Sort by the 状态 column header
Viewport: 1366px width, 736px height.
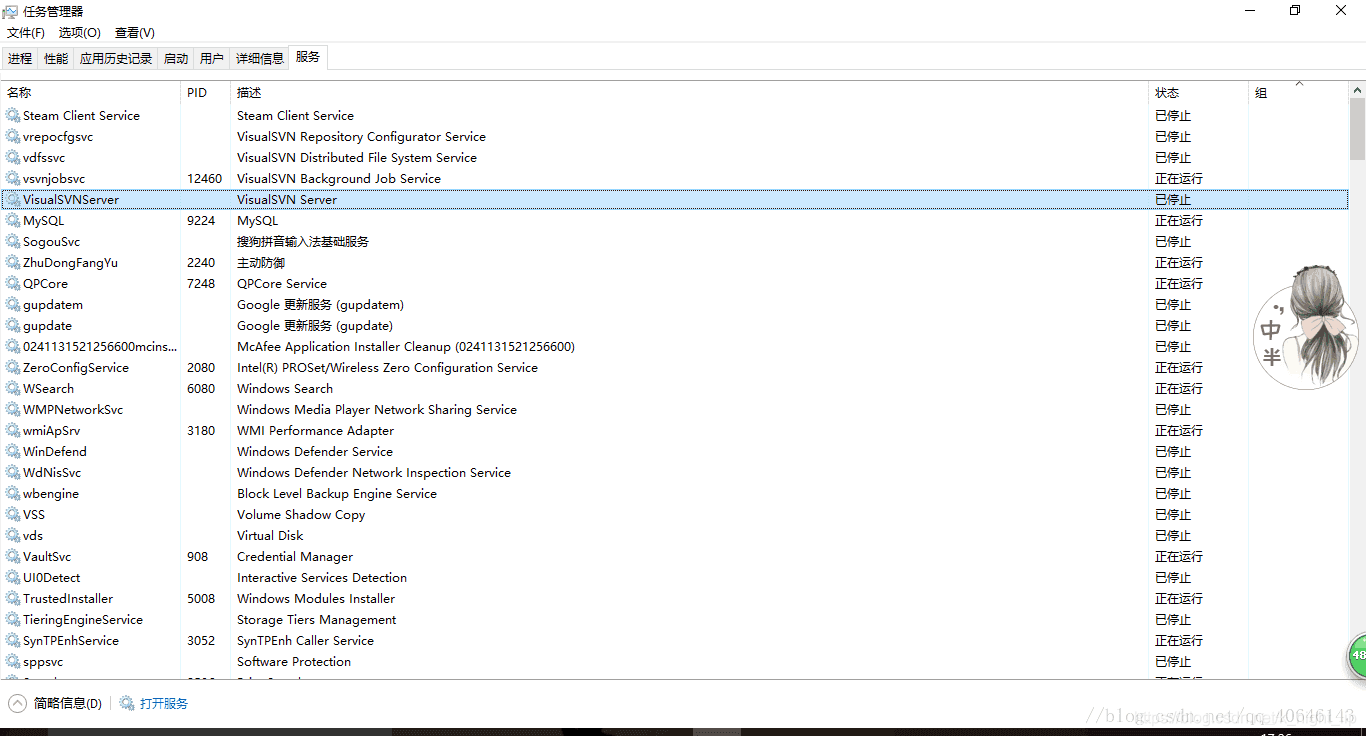tap(1199, 93)
